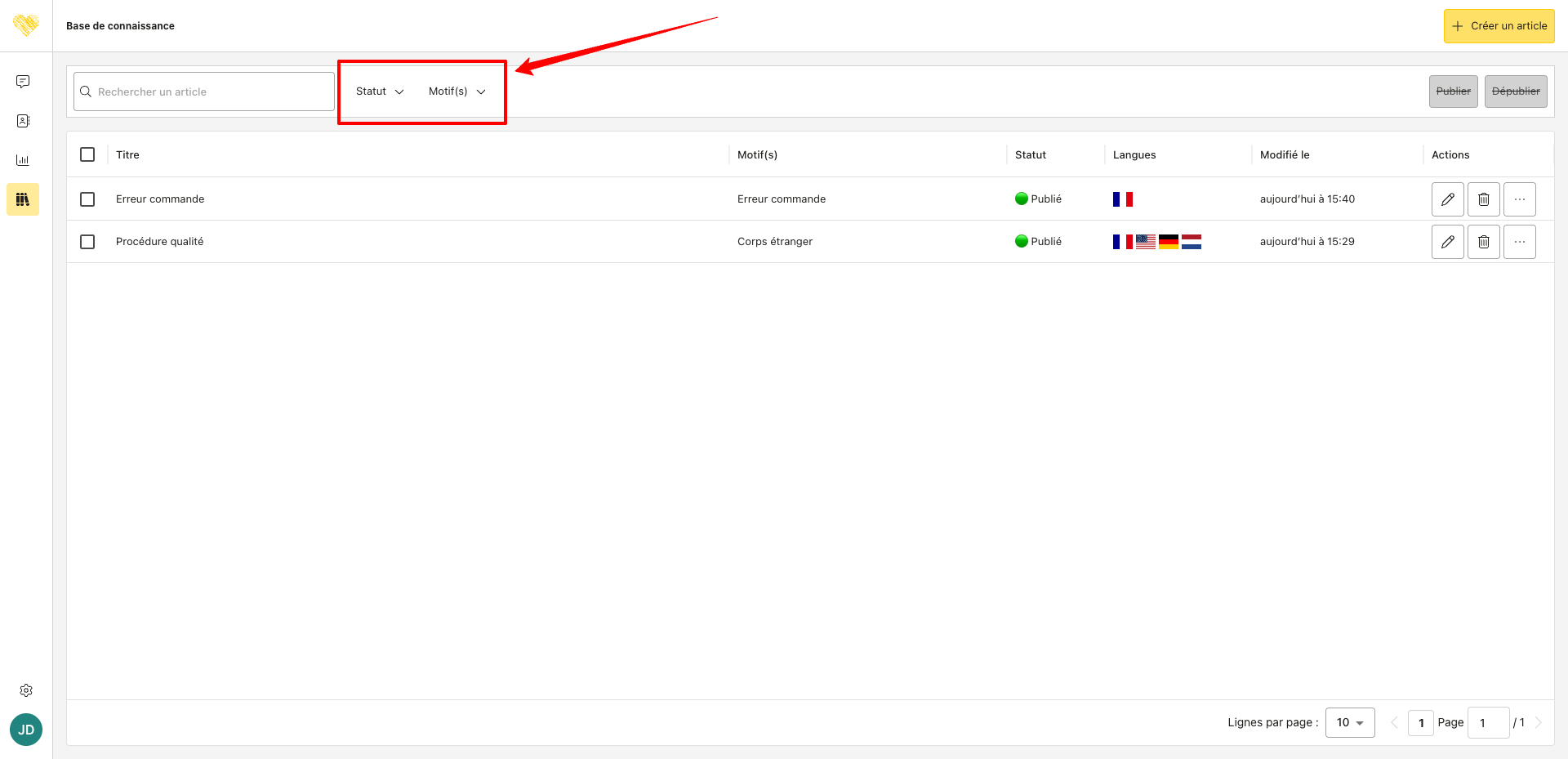Open the lines per page dropdown
Viewport: 1568px width, 759px height.
pos(1350,723)
